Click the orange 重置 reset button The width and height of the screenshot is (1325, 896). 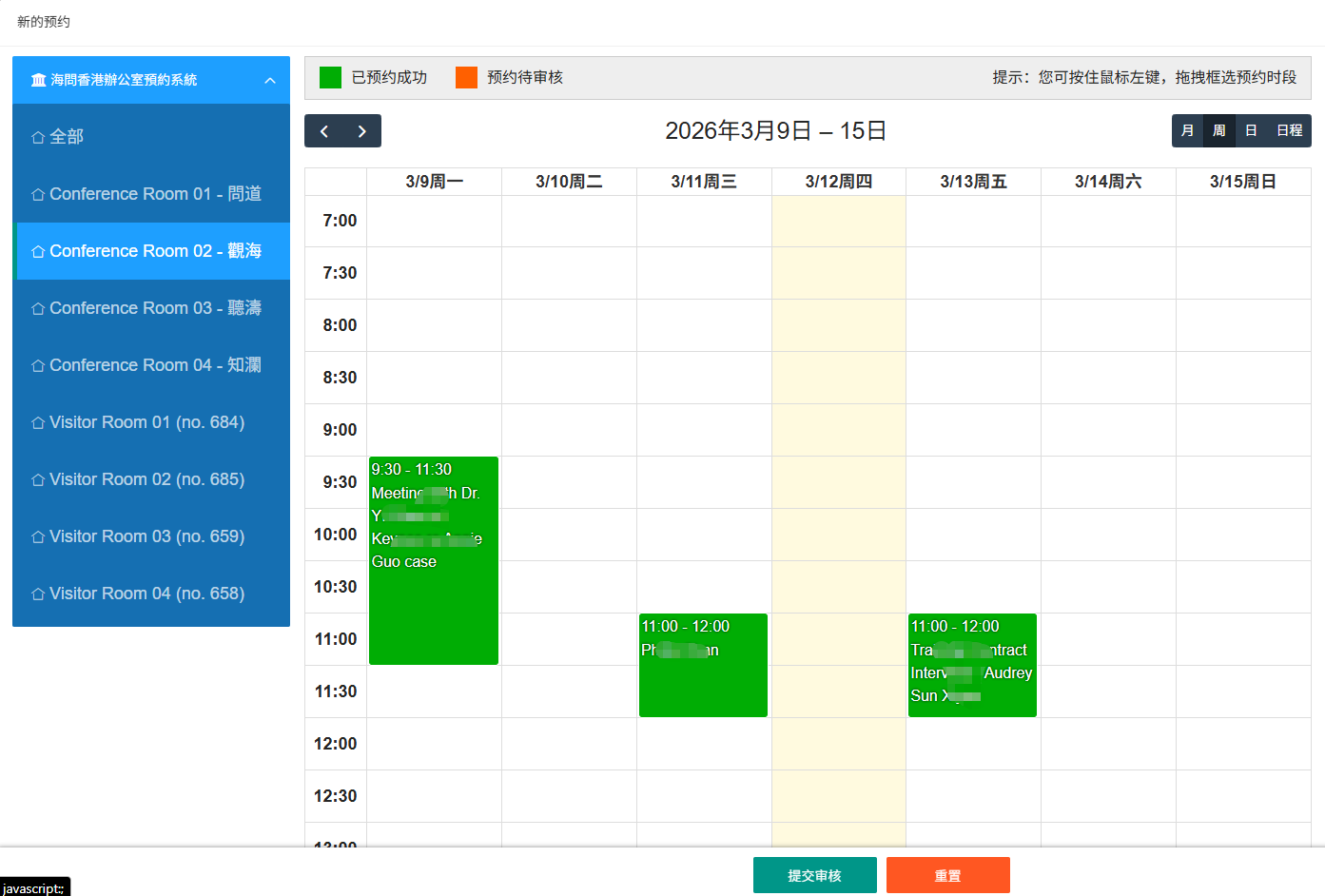(947, 875)
